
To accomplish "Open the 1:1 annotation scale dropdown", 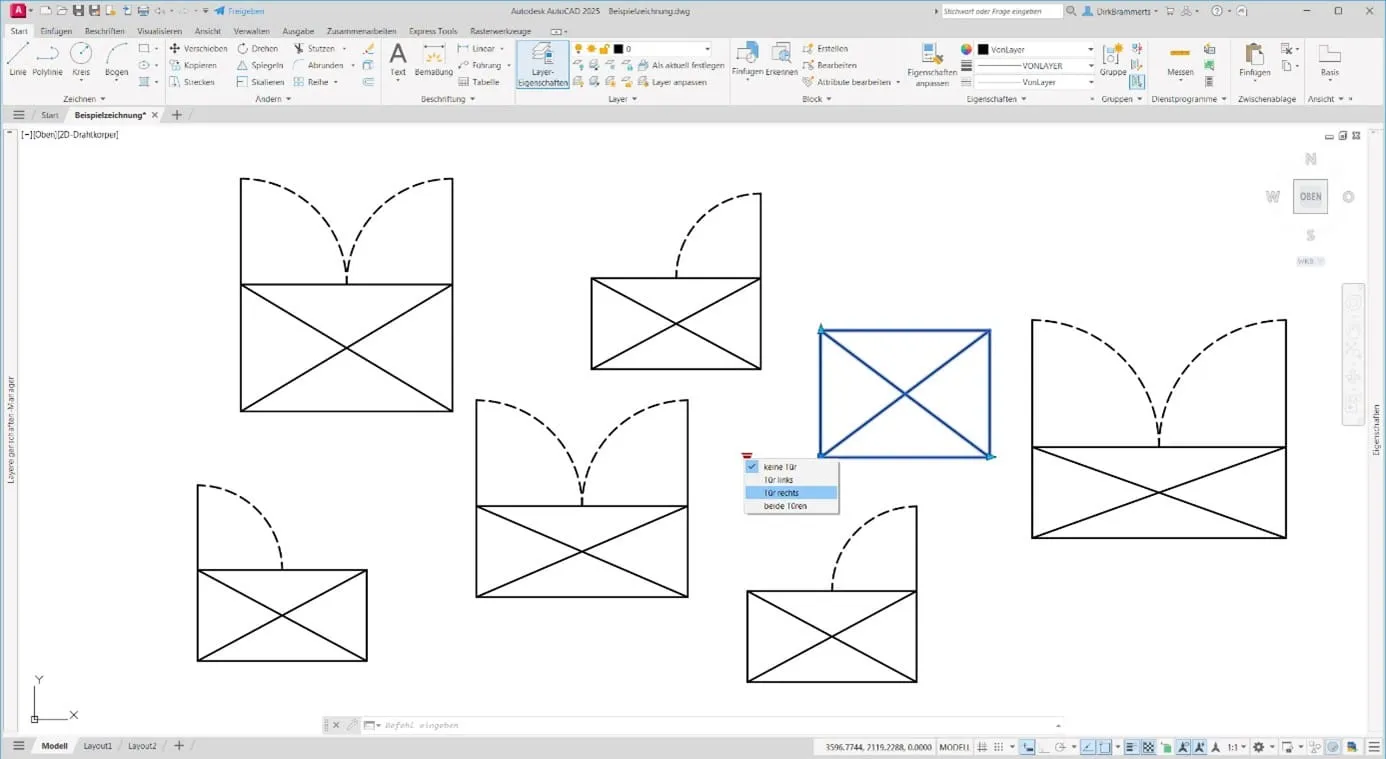I will coord(1238,747).
